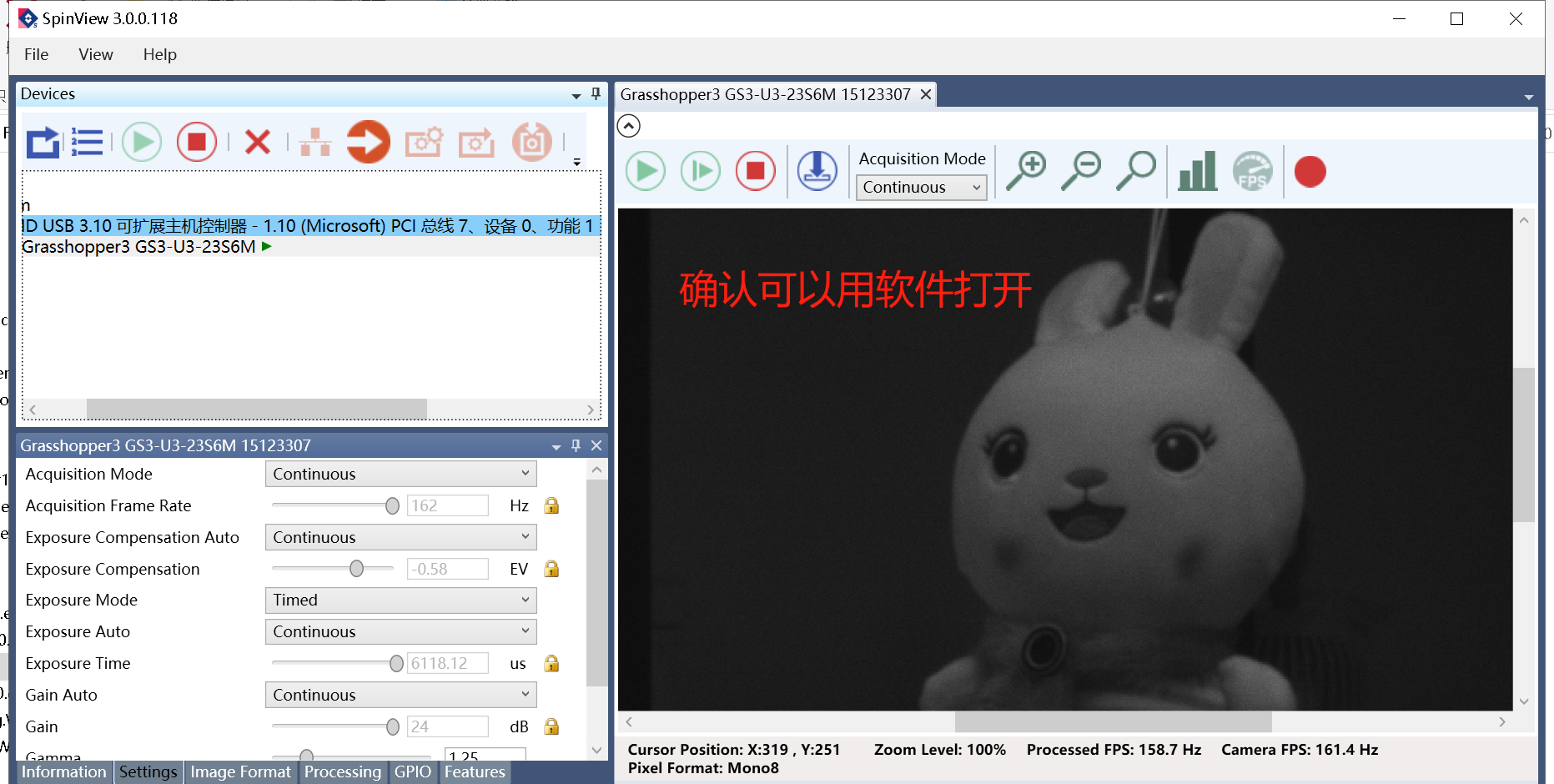Open the Gain Auto dropdown
This screenshot has height=784, width=1554.
400,695
